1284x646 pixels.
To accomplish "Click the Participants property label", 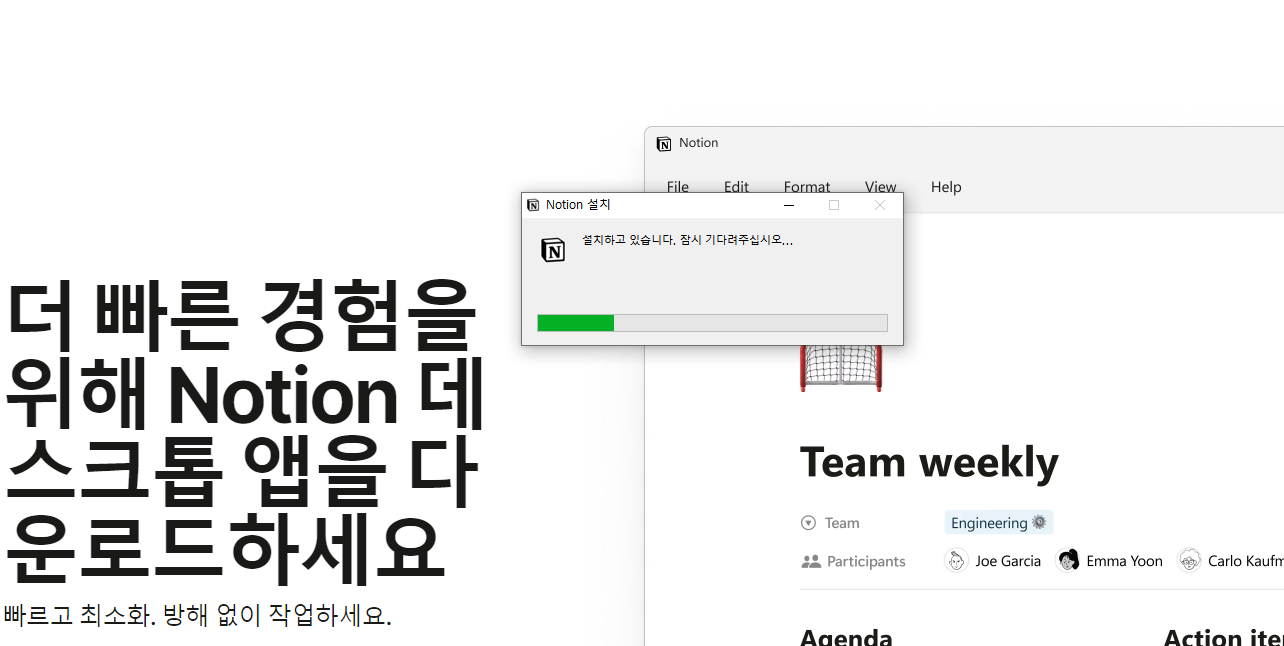I will coord(866,562).
